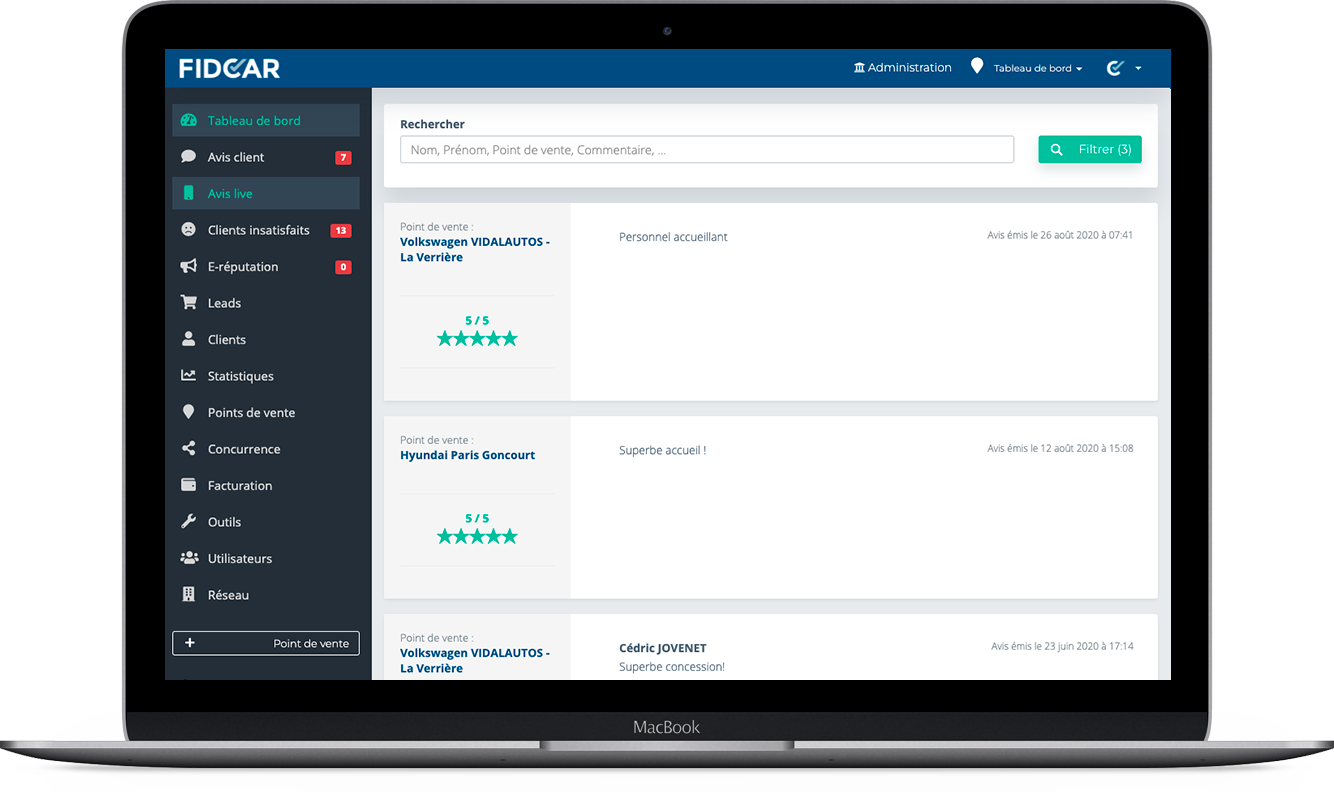Click the Outils wrench icon
Viewport: 1334px width, 792px height.
pyautogui.click(x=188, y=522)
